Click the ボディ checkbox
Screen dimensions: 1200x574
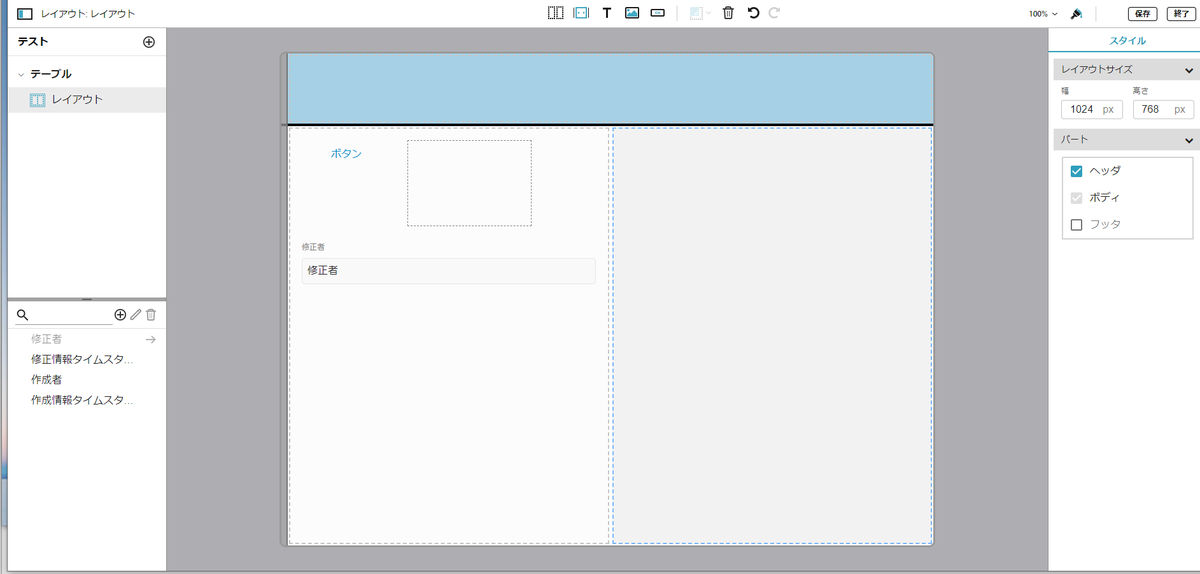(1077, 198)
